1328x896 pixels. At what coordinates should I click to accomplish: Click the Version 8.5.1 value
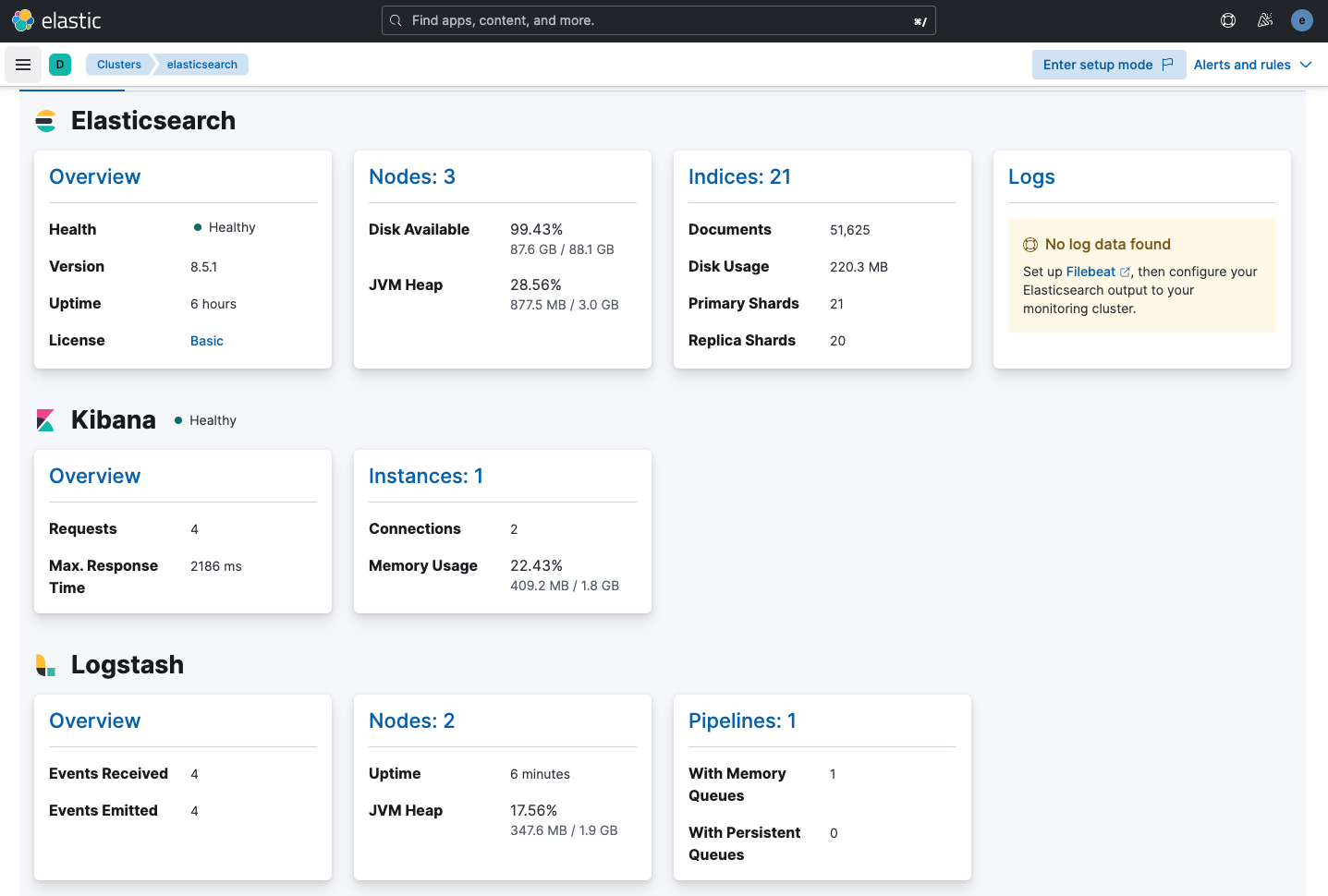pos(203,267)
